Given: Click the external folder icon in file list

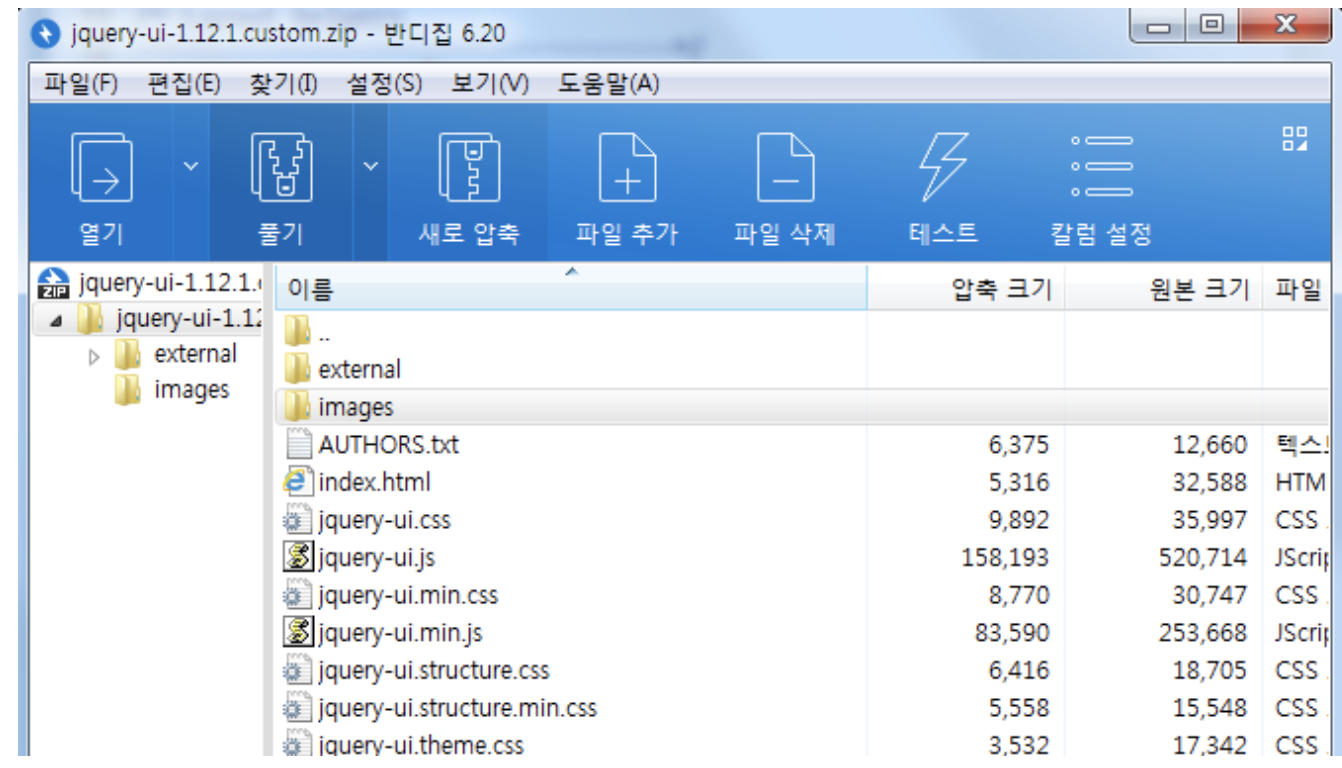Looking at the screenshot, I should pos(297,369).
